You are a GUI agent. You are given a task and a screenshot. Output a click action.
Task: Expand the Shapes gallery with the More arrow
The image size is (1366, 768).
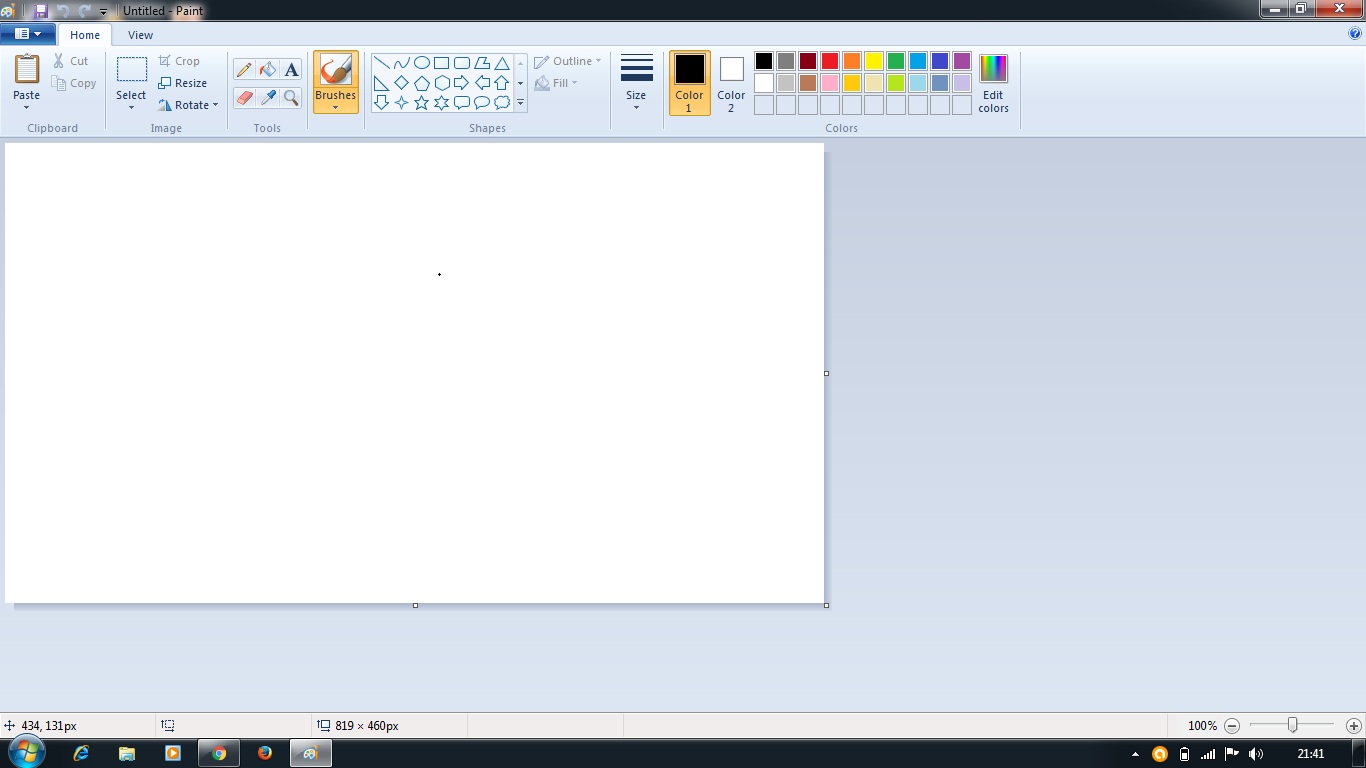tap(521, 102)
